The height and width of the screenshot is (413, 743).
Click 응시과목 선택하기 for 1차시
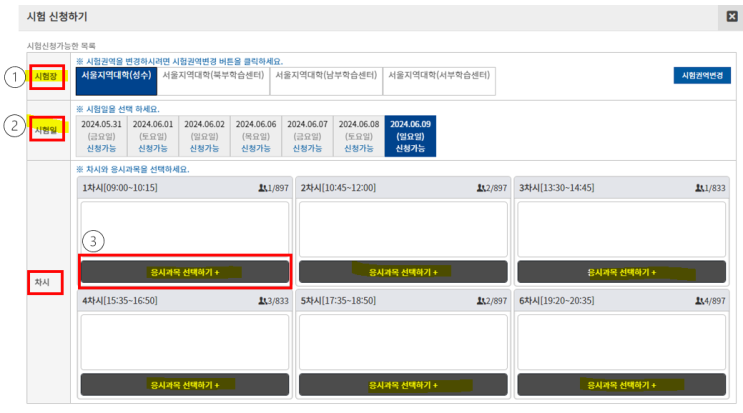click(185, 272)
